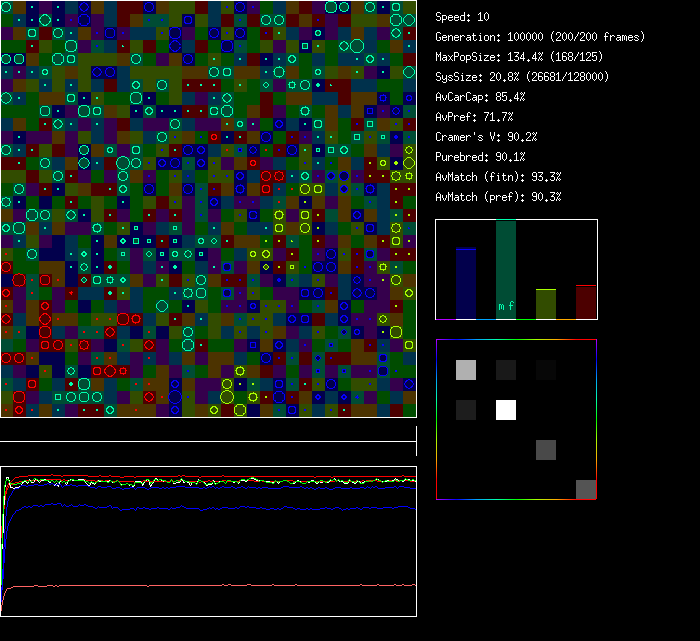Select the gray cell in matrix bottom-right corner
This screenshot has height=641, width=700.
pos(586,489)
